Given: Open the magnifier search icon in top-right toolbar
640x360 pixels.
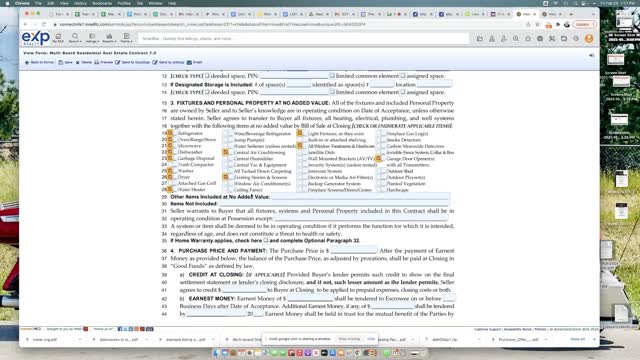Looking at the screenshot, I should tap(516, 38).
